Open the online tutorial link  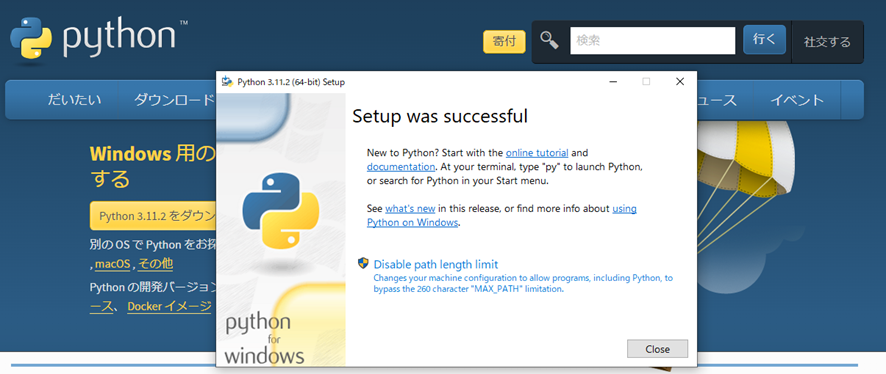537,153
